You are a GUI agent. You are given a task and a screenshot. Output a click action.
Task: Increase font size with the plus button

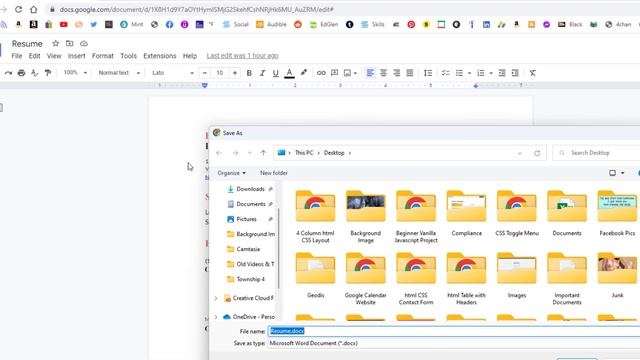click(235, 73)
